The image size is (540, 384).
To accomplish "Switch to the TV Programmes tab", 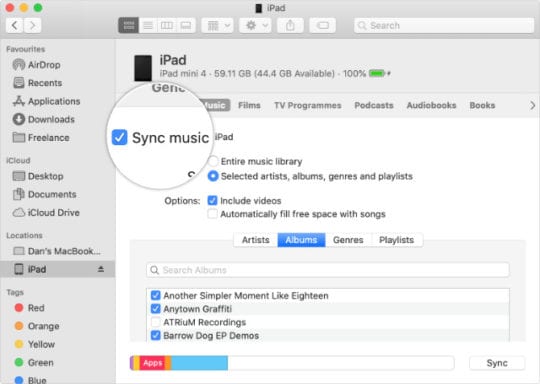I will point(308,105).
